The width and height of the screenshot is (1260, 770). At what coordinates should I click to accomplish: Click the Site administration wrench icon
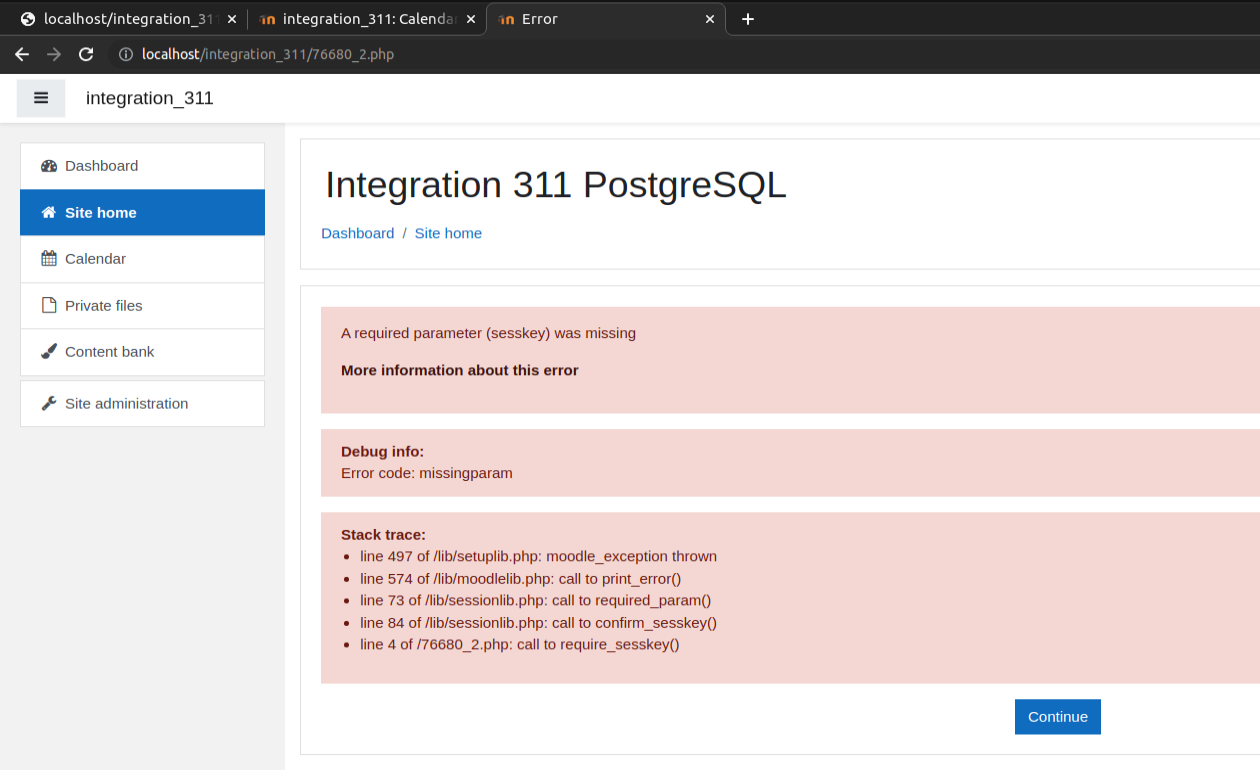49,404
